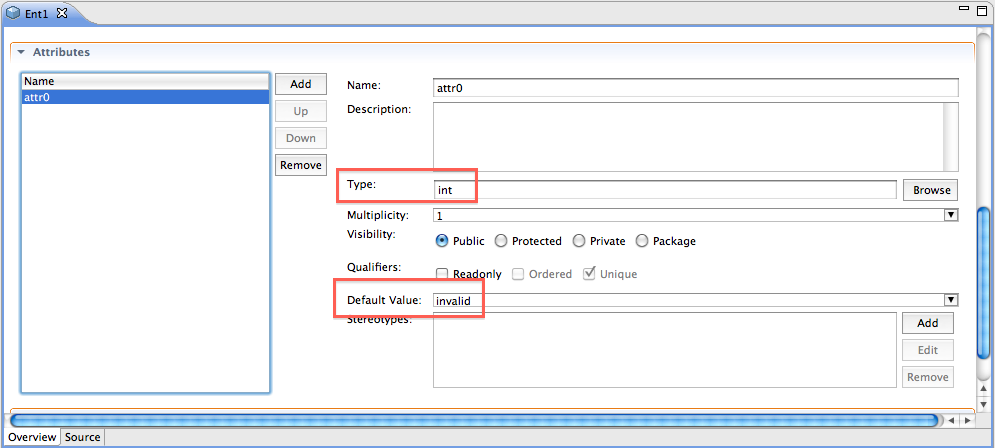Add a new attribute

coord(301,84)
